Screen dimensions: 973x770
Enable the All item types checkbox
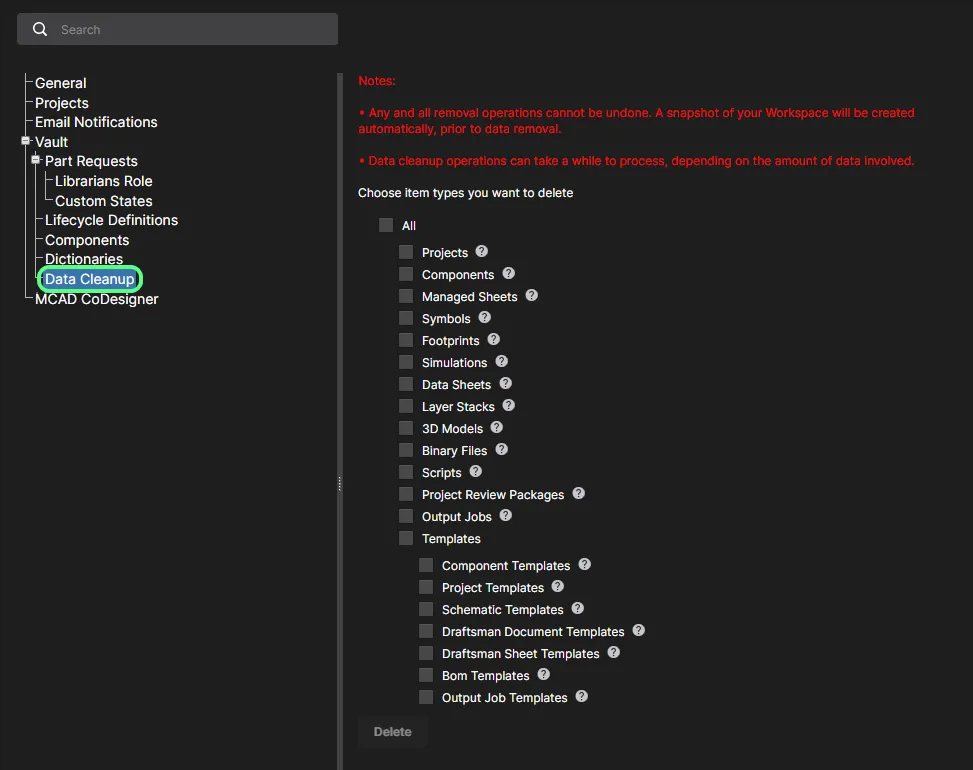click(386, 226)
